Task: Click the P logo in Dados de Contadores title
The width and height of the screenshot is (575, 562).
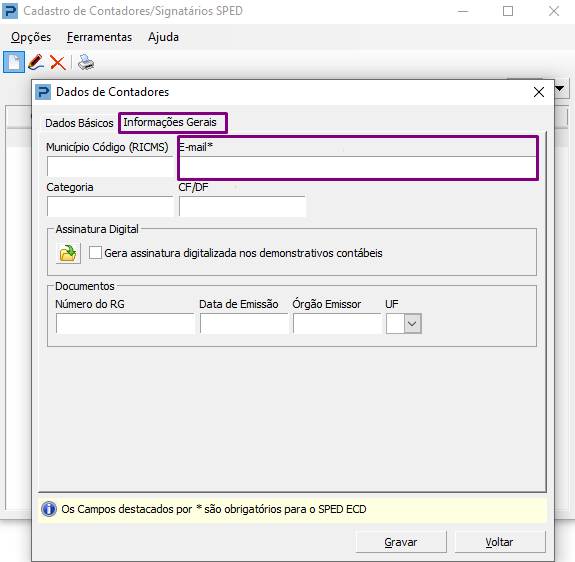Action: click(x=43, y=92)
